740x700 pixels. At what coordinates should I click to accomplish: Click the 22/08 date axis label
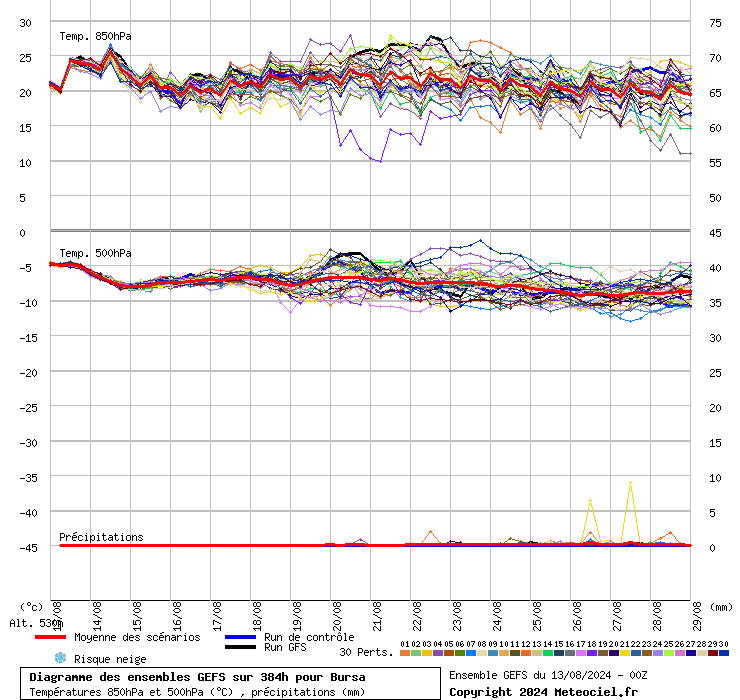click(417, 616)
